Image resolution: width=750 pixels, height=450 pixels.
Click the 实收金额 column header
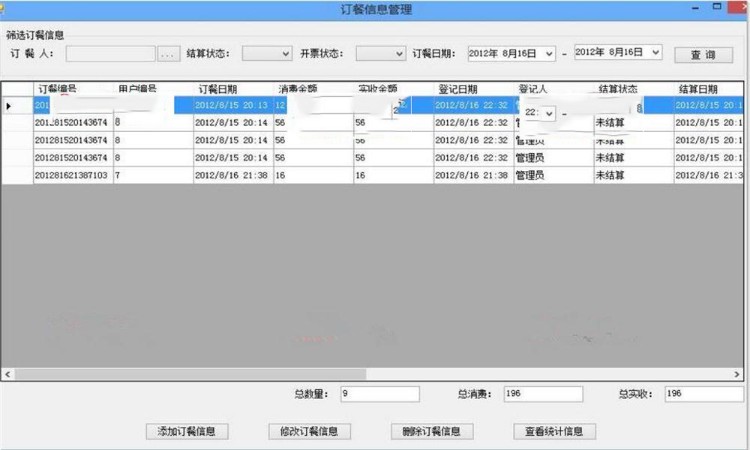(x=394, y=89)
